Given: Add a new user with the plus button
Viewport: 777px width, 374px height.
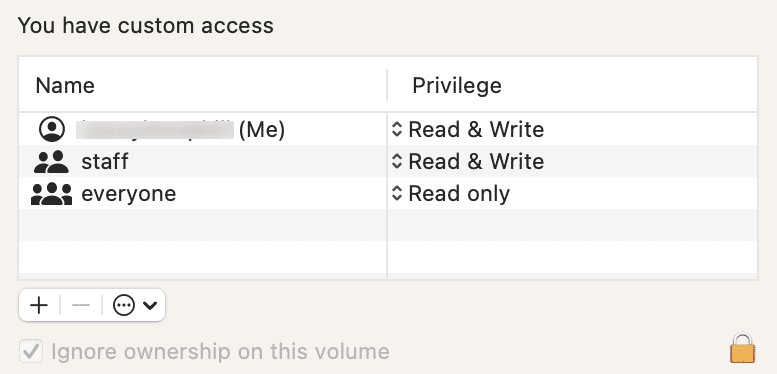Looking at the screenshot, I should point(39,306).
